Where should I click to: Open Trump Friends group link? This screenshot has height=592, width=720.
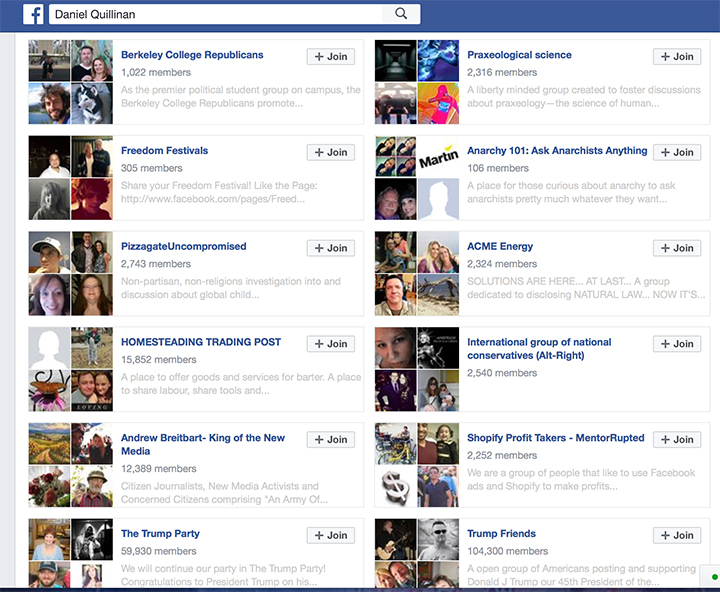(x=501, y=534)
